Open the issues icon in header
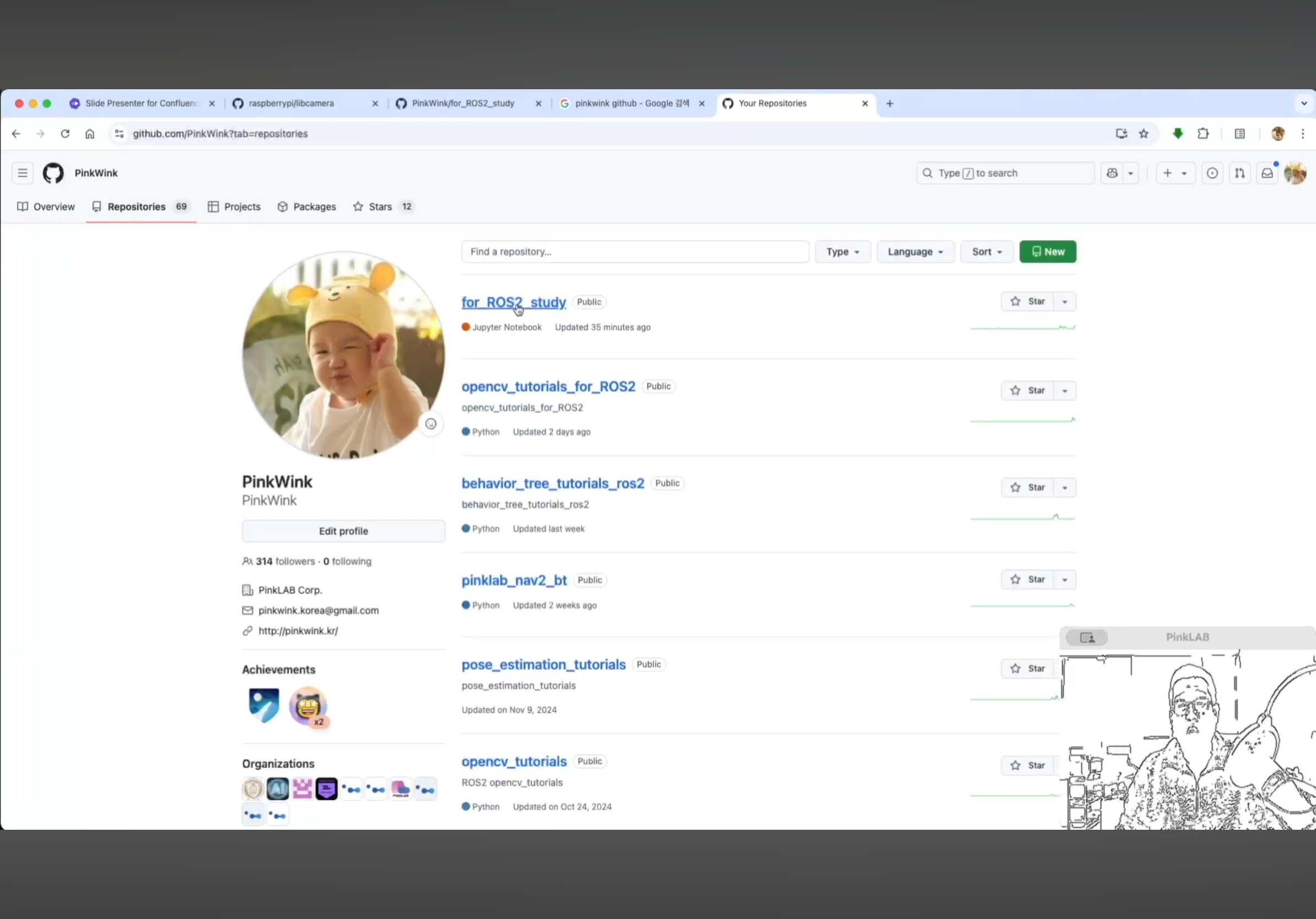This screenshot has height=919, width=1316. [x=1212, y=173]
